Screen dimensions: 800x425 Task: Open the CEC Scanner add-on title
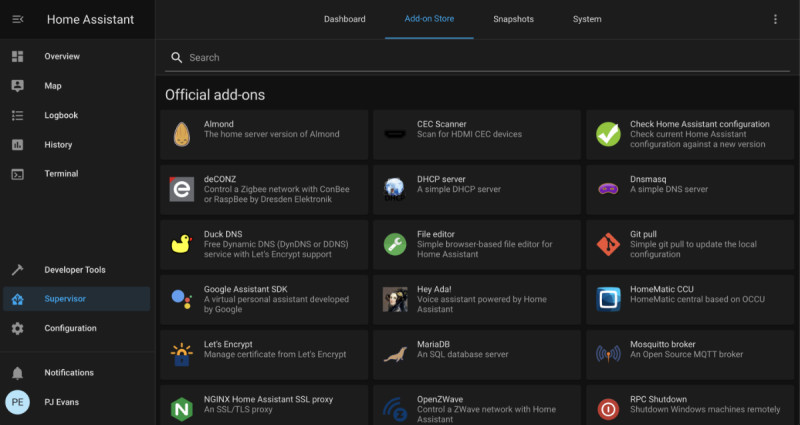point(442,124)
